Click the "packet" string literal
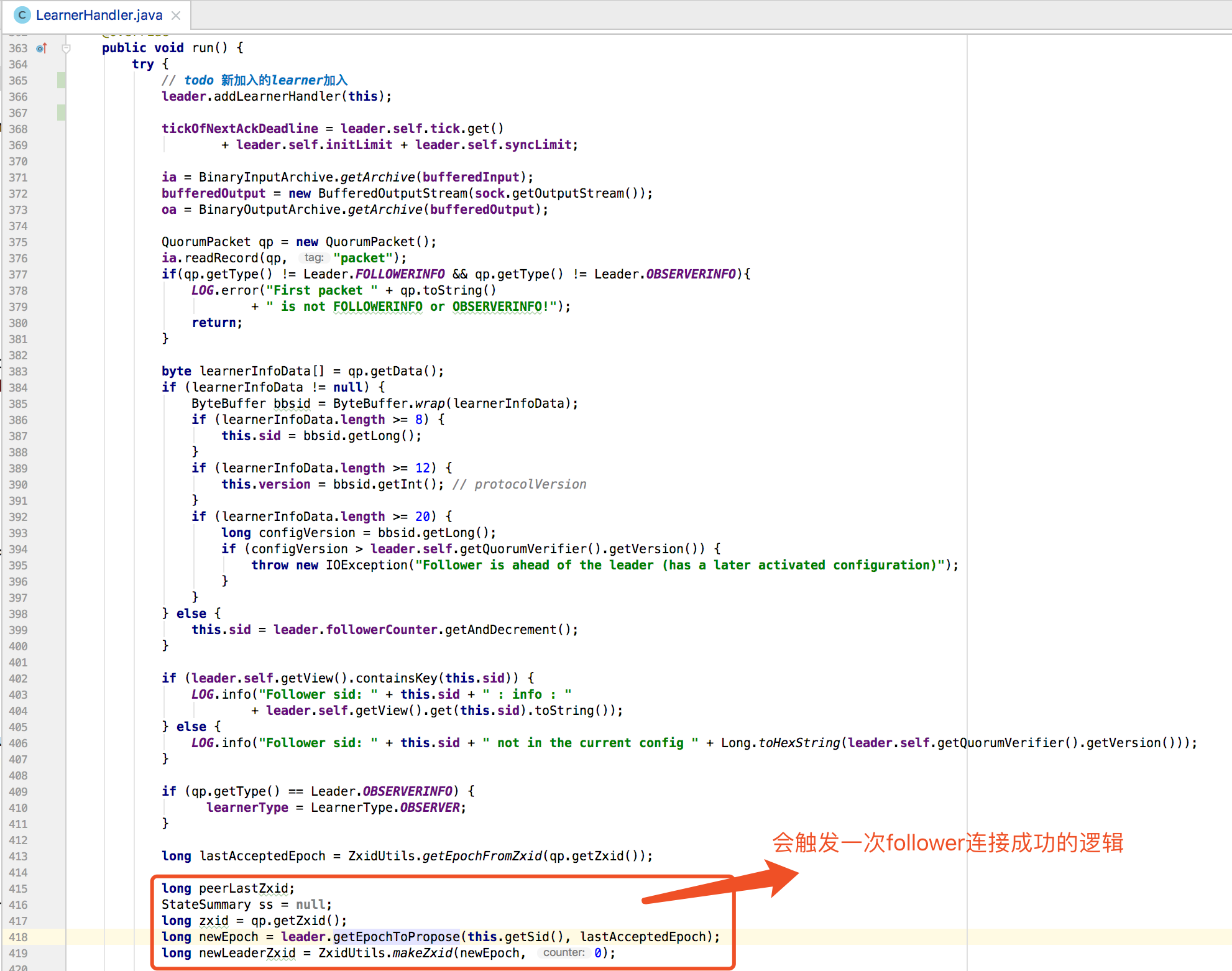 tap(363, 258)
